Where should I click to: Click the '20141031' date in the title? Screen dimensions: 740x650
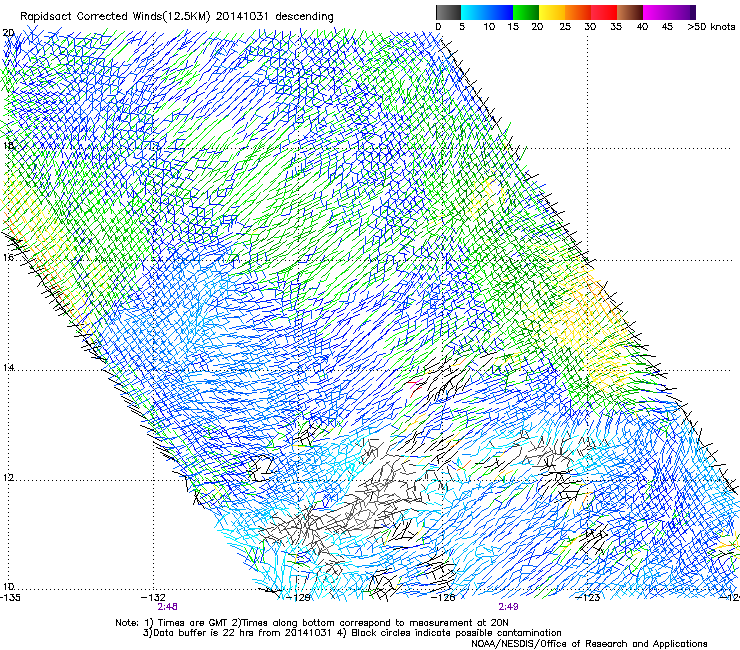pyautogui.click(x=242, y=17)
